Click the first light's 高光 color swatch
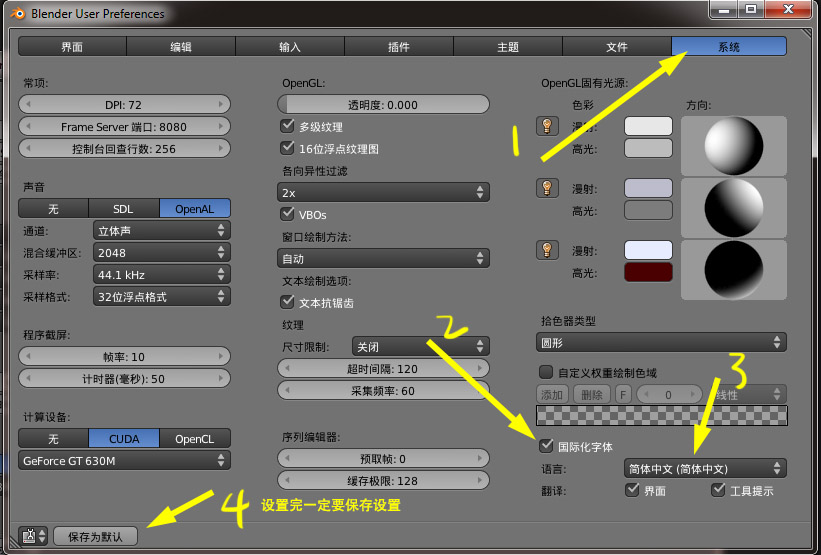Viewport: 821px width, 555px height. pyautogui.click(x=648, y=148)
